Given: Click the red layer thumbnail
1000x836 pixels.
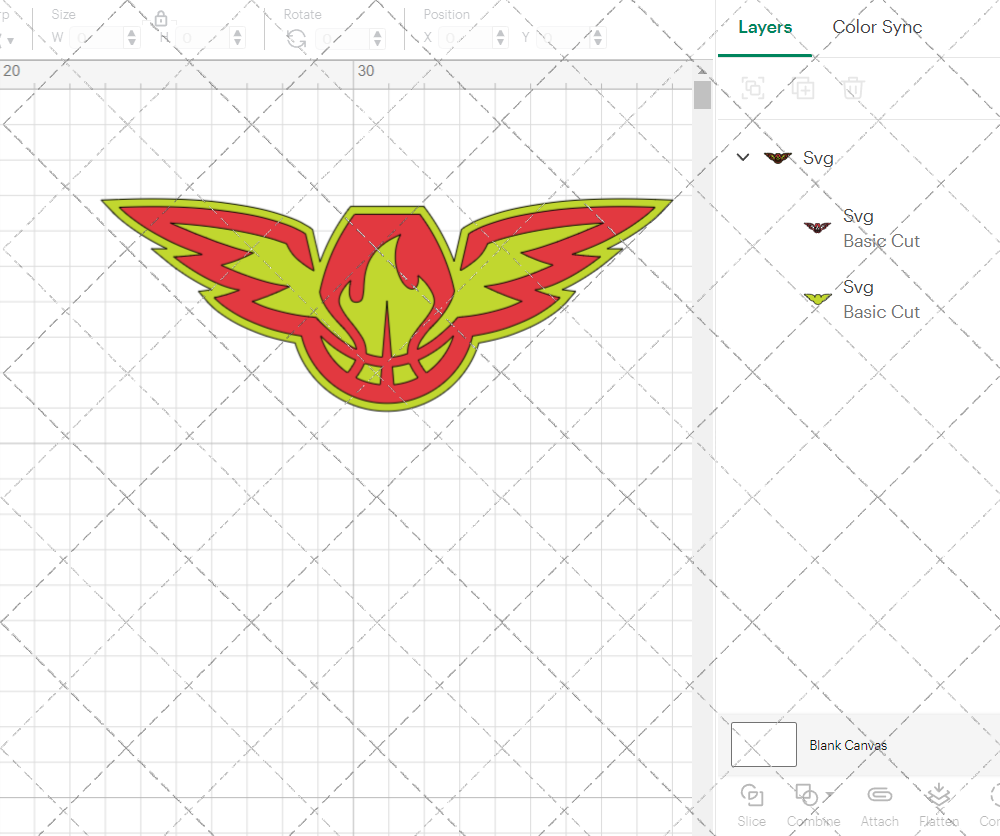Looking at the screenshot, I should click(817, 228).
